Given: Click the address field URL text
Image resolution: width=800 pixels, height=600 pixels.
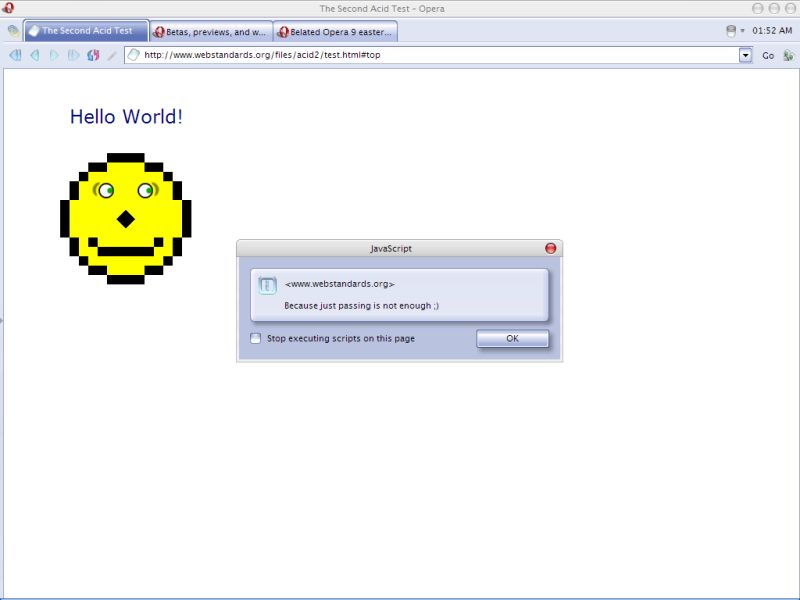Looking at the screenshot, I should [262, 55].
